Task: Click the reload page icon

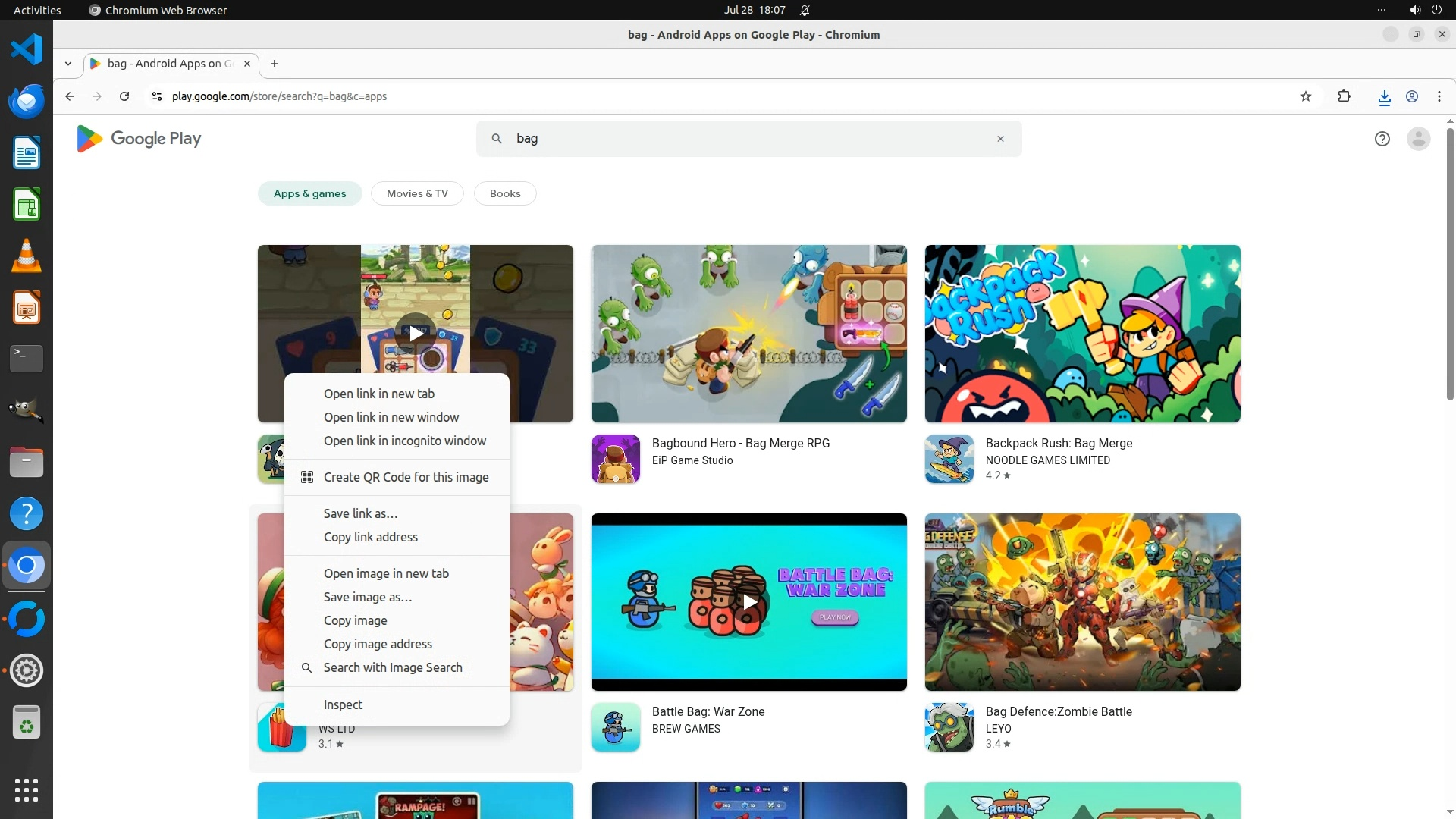Action: click(124, 96)
